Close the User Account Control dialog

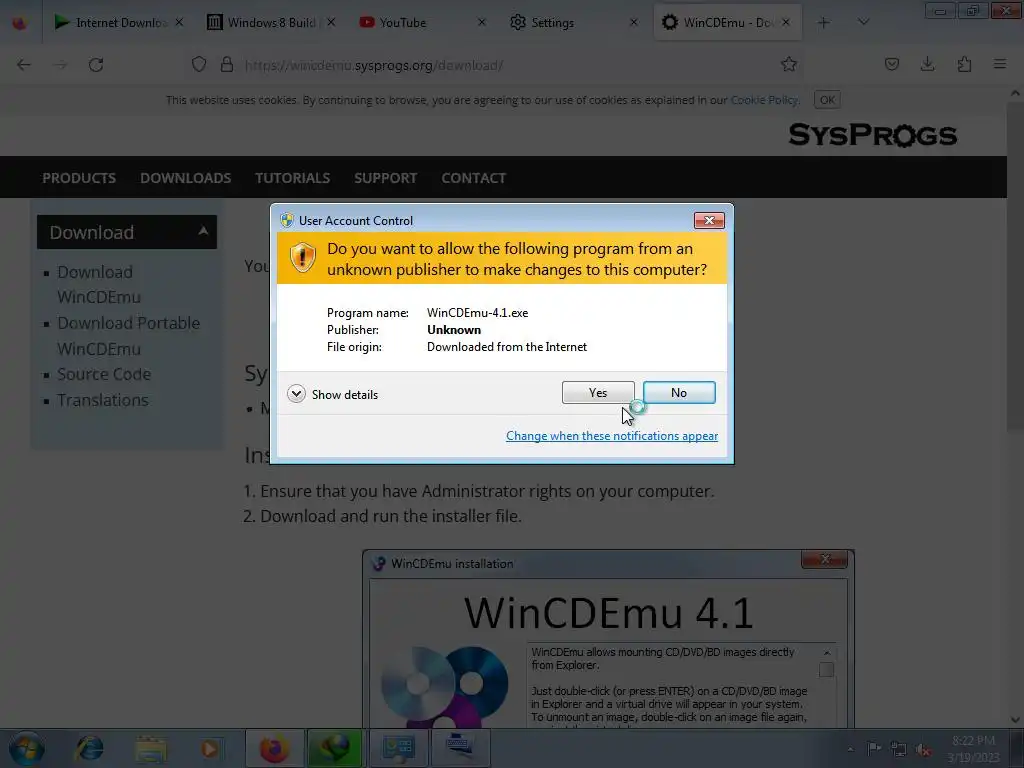[x=709, y=221]
